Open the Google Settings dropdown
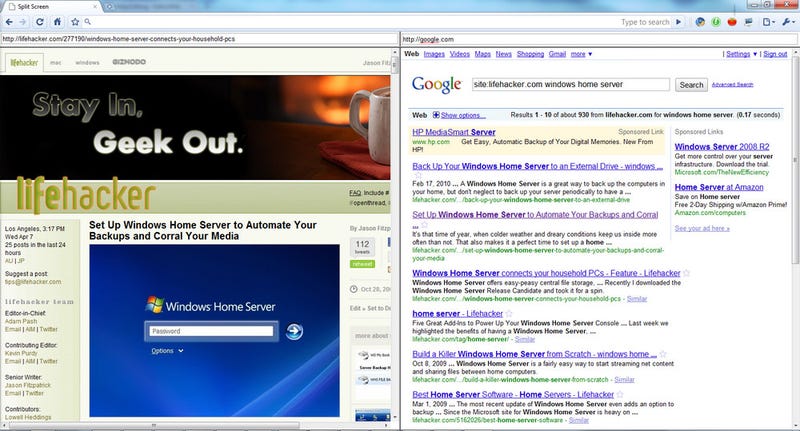Image resolution: width=800 pixels, height=431 pixels. coord(741,54)
